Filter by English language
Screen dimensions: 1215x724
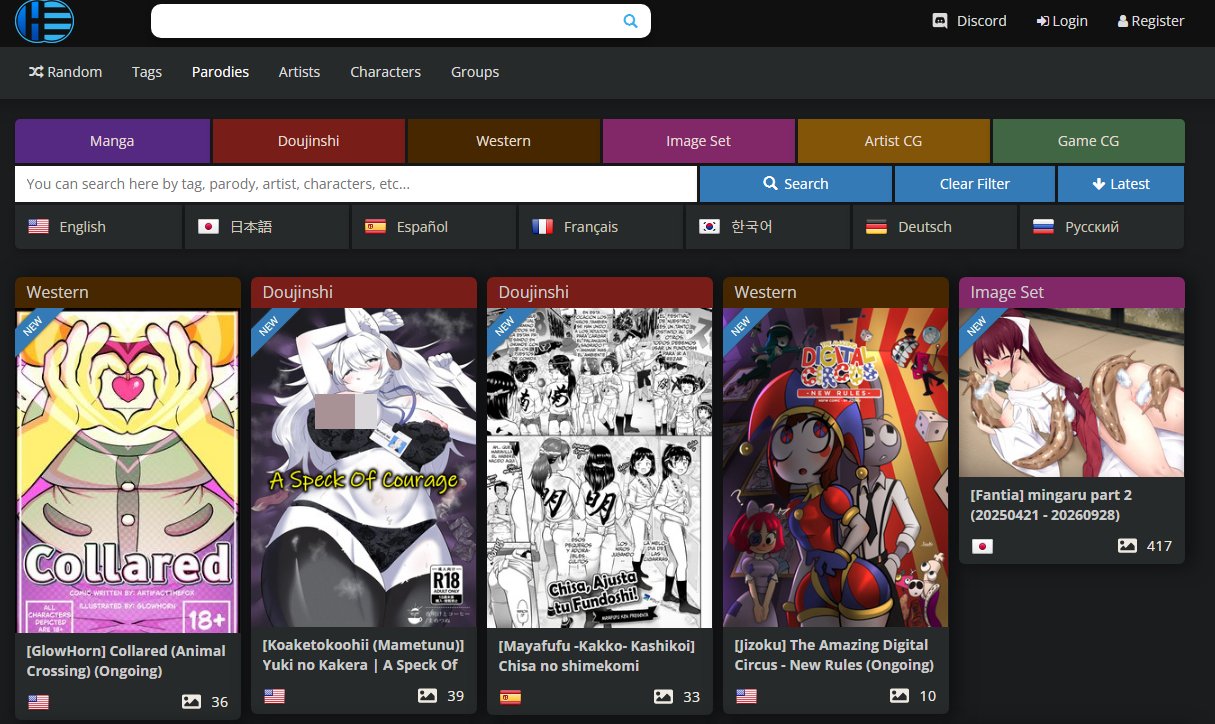coord(99,227)
